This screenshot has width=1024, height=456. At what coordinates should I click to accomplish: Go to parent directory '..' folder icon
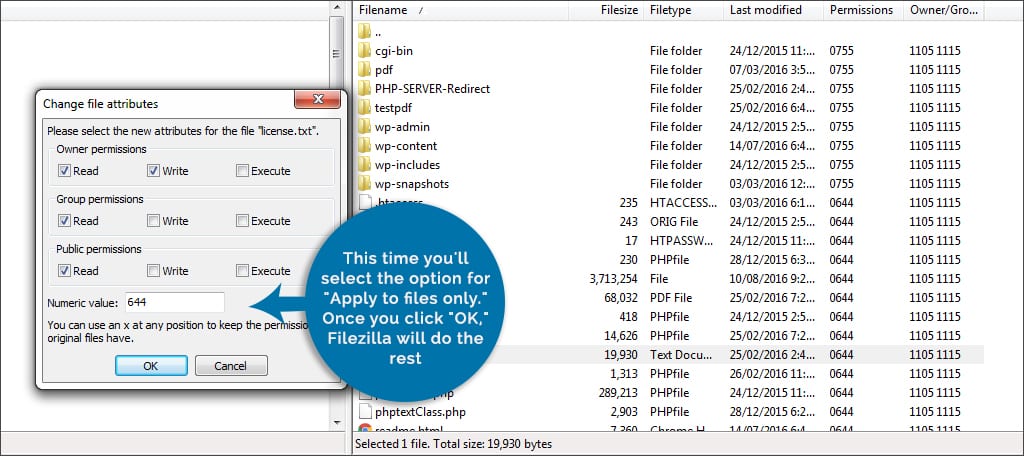pos(364,31)
